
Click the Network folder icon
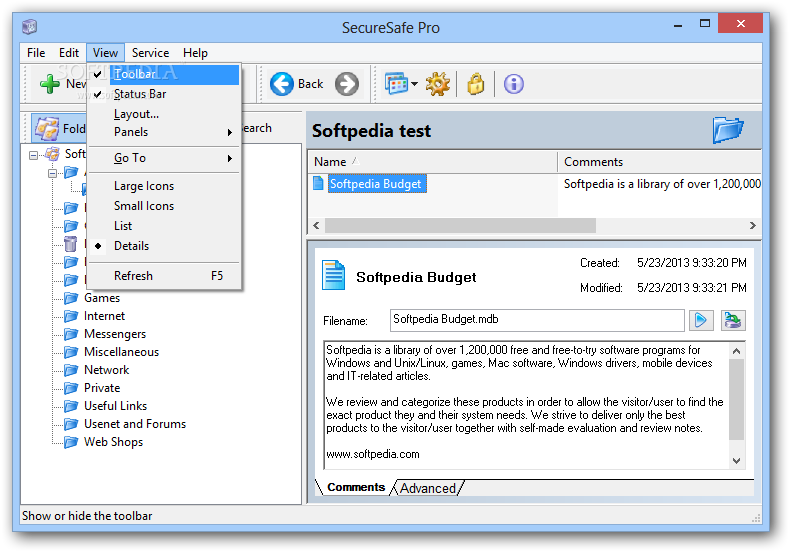pos(71,370)
